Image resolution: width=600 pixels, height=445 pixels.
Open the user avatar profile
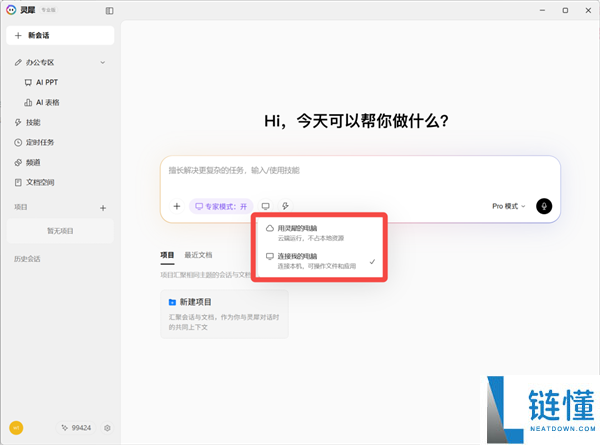pyautogui.click(x=16, y=428)
